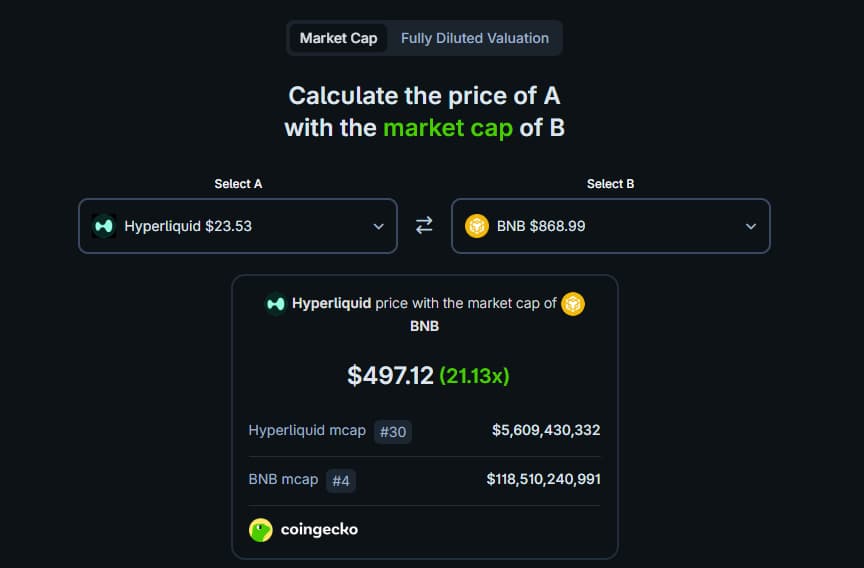Expand Select A dropdown chevron
This screenshot has width=864, height=568.
[x=378, y=227]
